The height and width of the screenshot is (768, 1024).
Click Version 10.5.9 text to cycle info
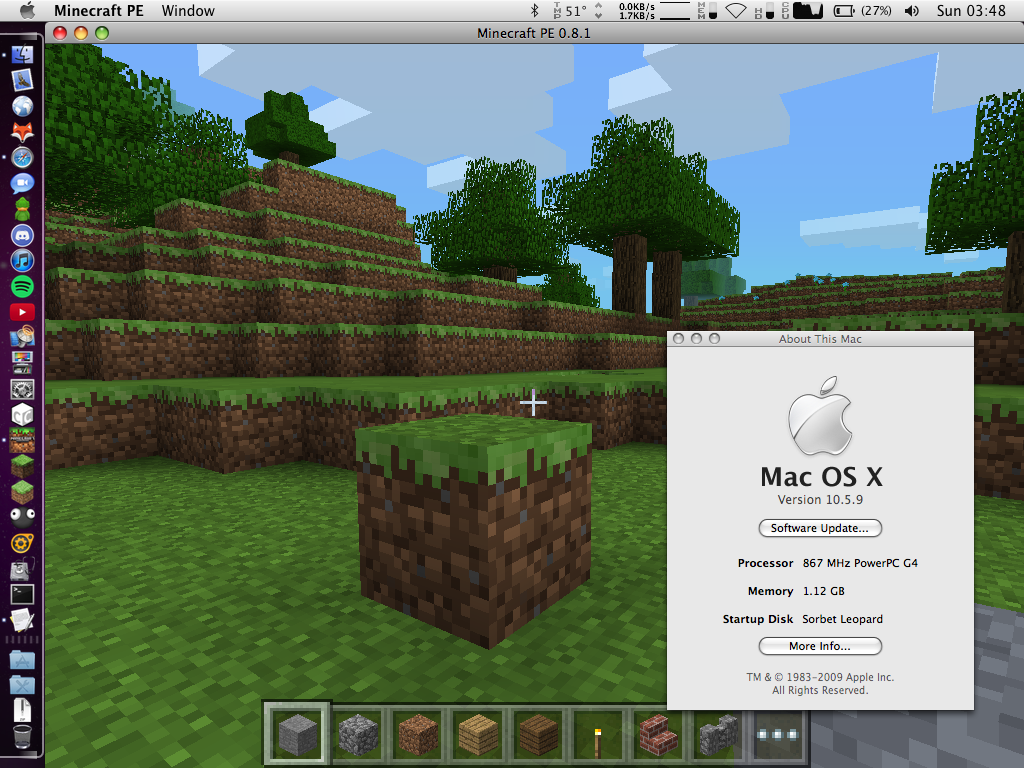click(820, 500)
